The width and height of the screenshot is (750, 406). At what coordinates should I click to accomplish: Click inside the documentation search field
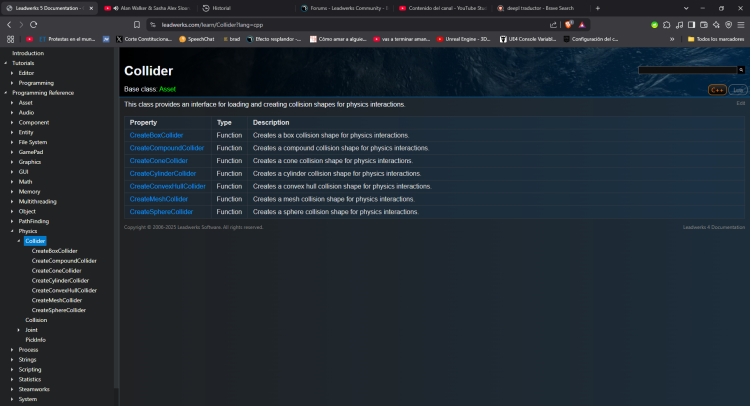(685, 71)
